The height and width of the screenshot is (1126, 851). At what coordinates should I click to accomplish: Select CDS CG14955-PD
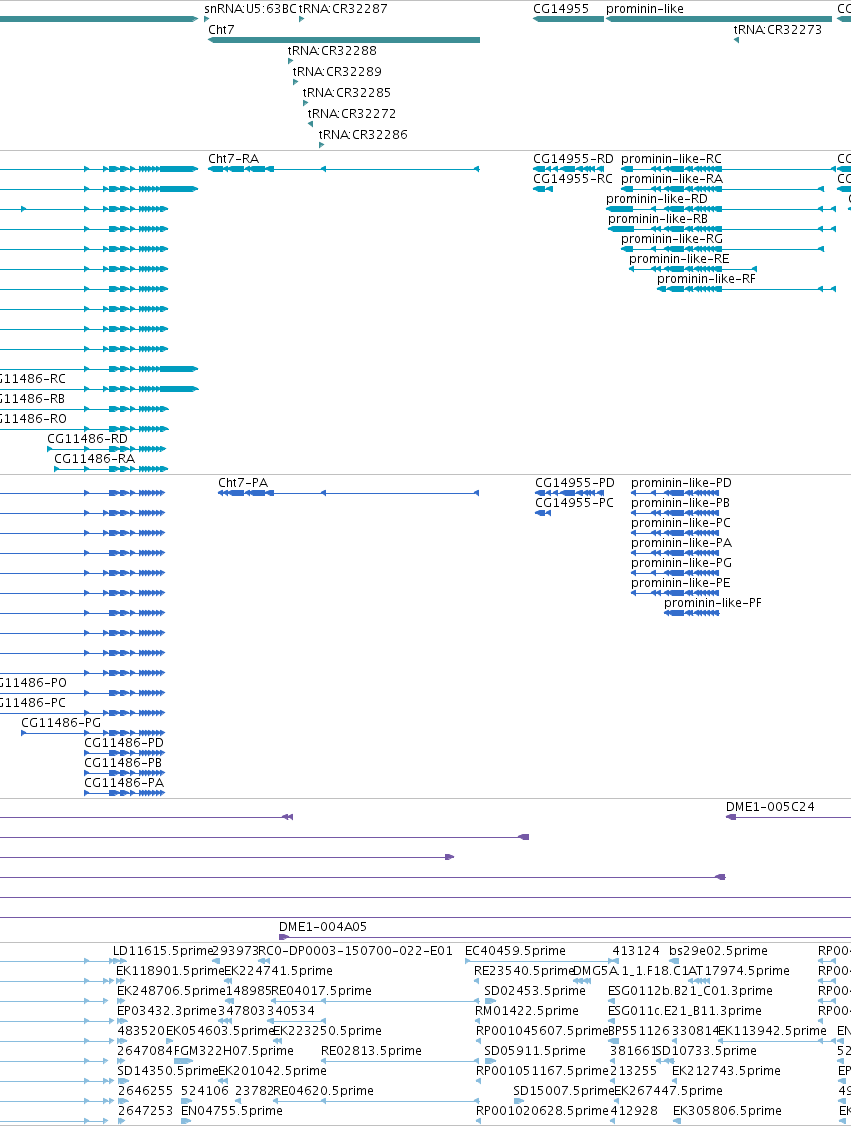[x=569, y=493]
